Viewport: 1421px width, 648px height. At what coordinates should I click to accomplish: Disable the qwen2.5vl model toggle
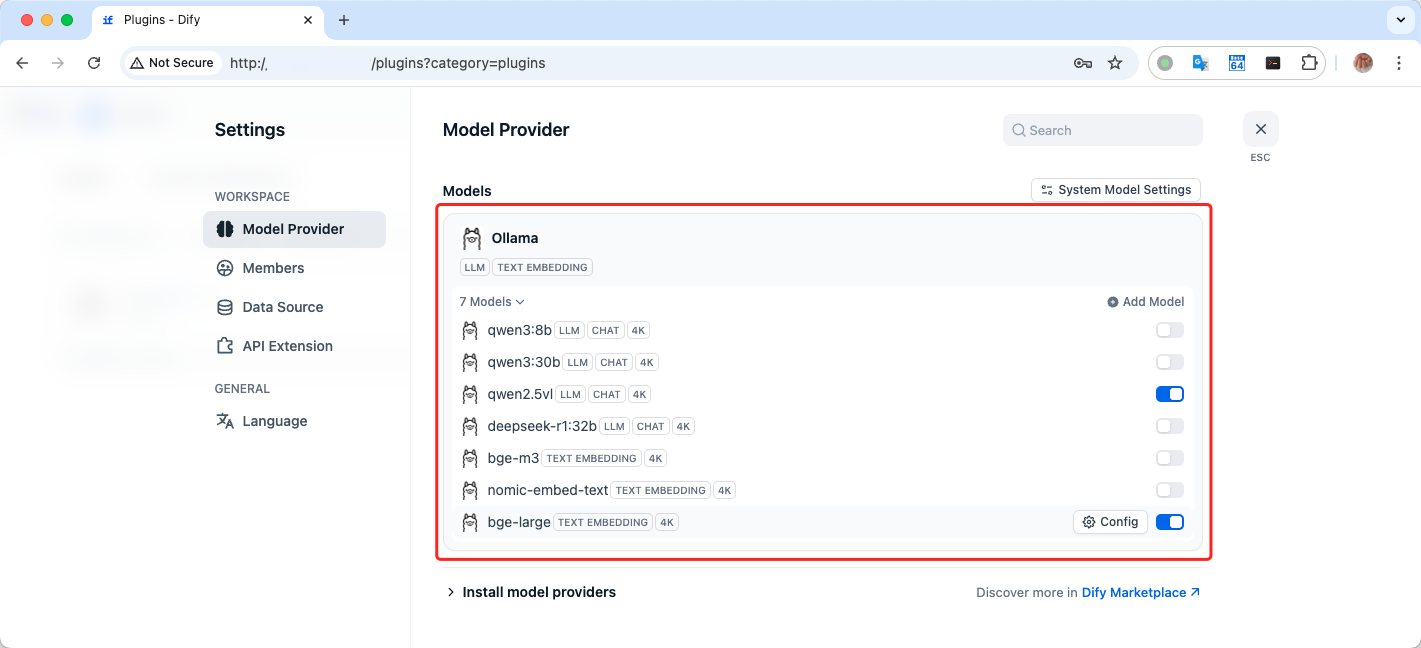1169,394
